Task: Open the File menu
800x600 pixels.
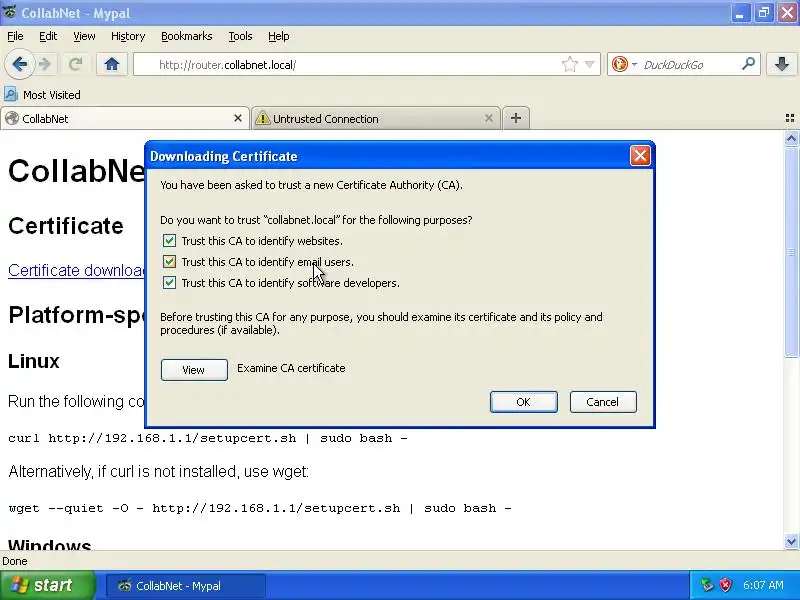Action: coord(15,36)
